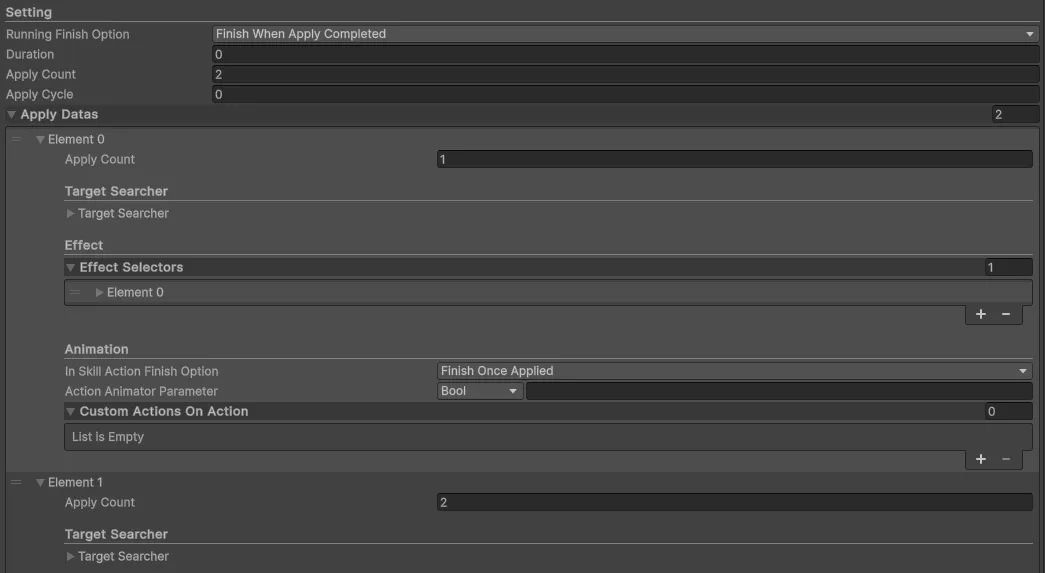Collapse Custom Actions On Action list
Image resolution: width=1045 pixels, height=573 pixels.
pyautogui.click(x=71, y=412)
